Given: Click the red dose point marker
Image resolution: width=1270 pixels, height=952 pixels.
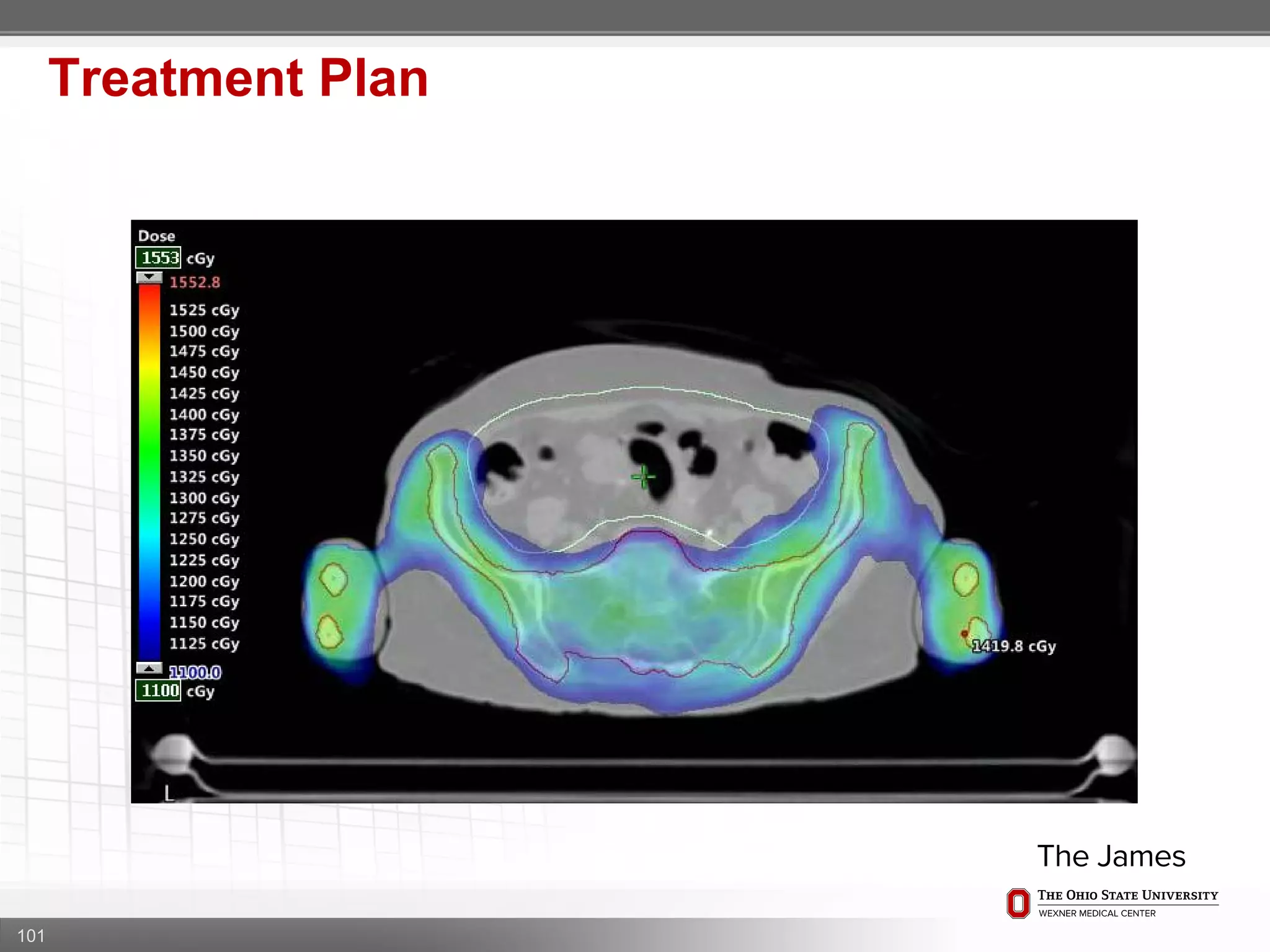Looking at the screenshot, I should (964, 633).
